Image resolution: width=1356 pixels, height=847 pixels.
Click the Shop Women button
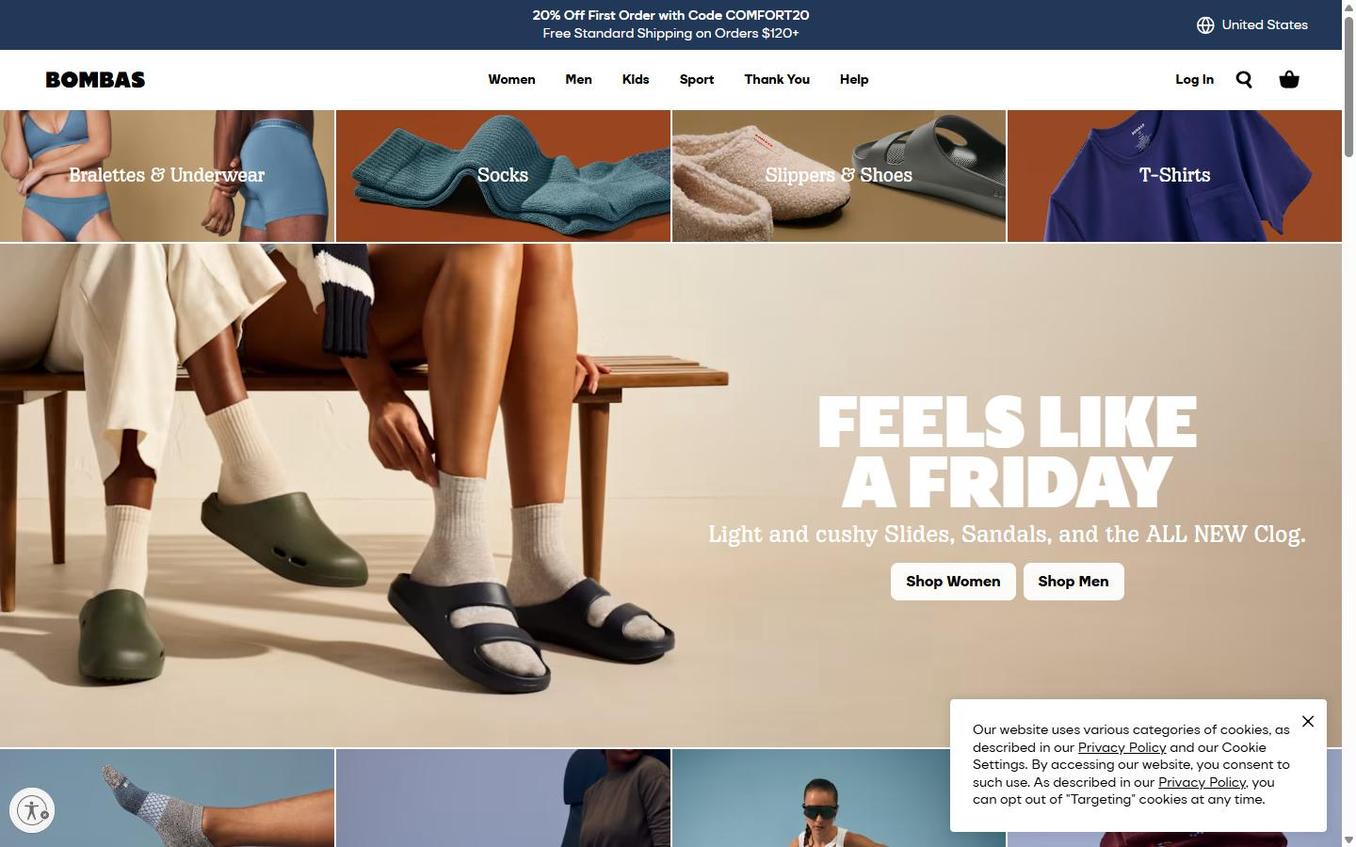tap(953, 581)
